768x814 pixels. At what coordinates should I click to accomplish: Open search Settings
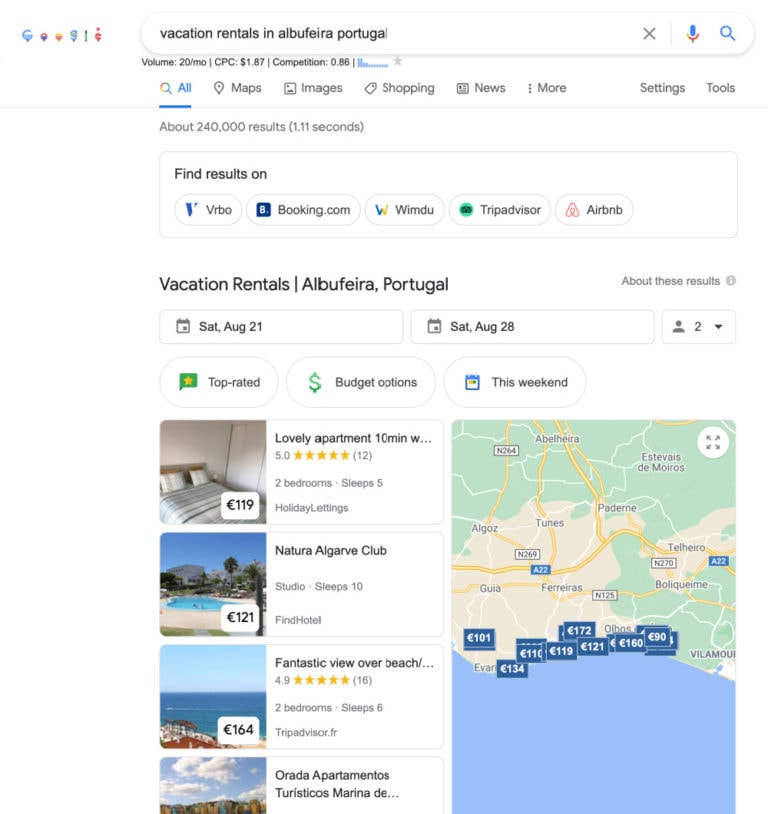pyautogui.click(x=662, y=88)
